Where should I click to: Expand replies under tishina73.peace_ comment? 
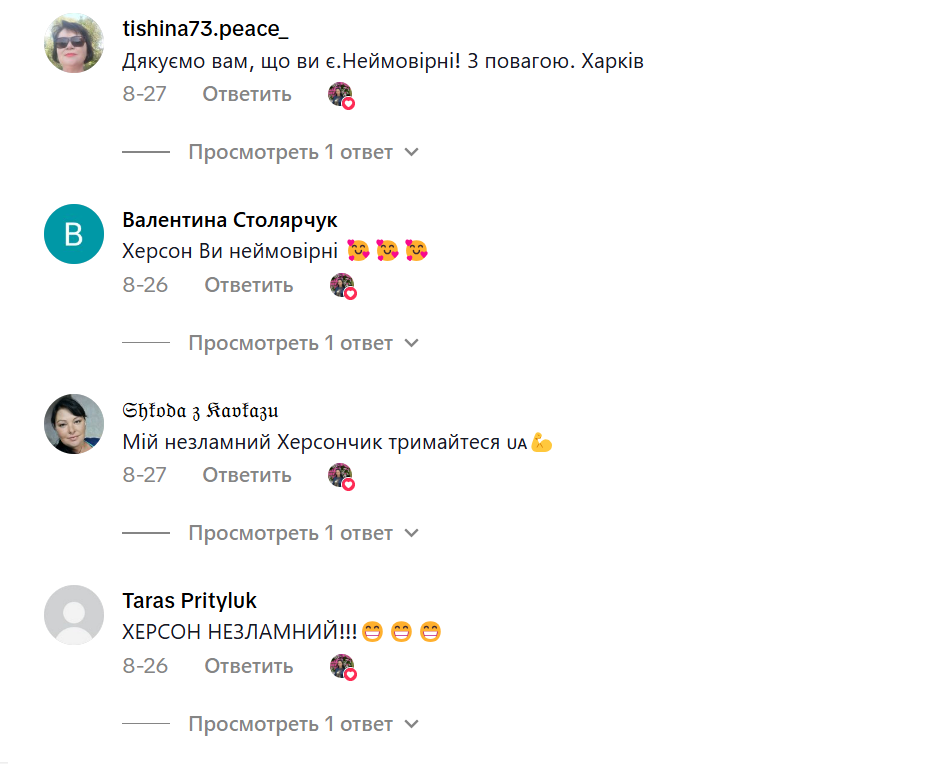click(x=303, y=153)
